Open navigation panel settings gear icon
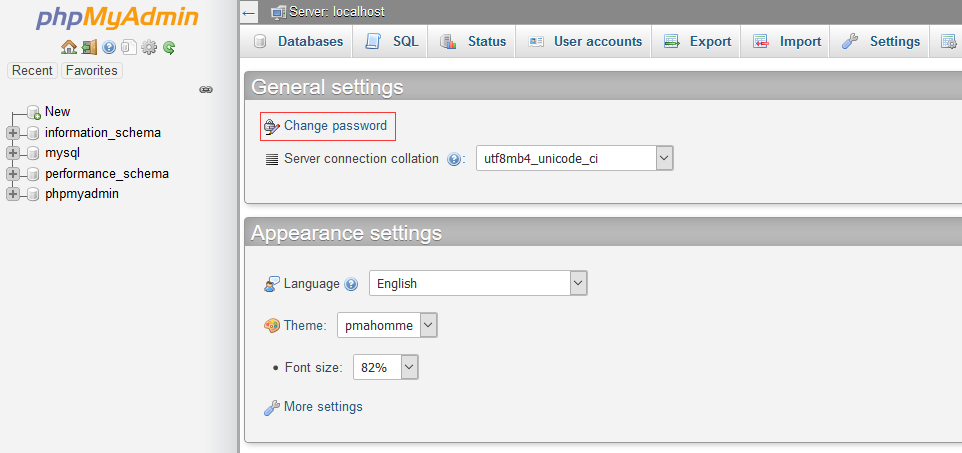 [x=148, y=47]
